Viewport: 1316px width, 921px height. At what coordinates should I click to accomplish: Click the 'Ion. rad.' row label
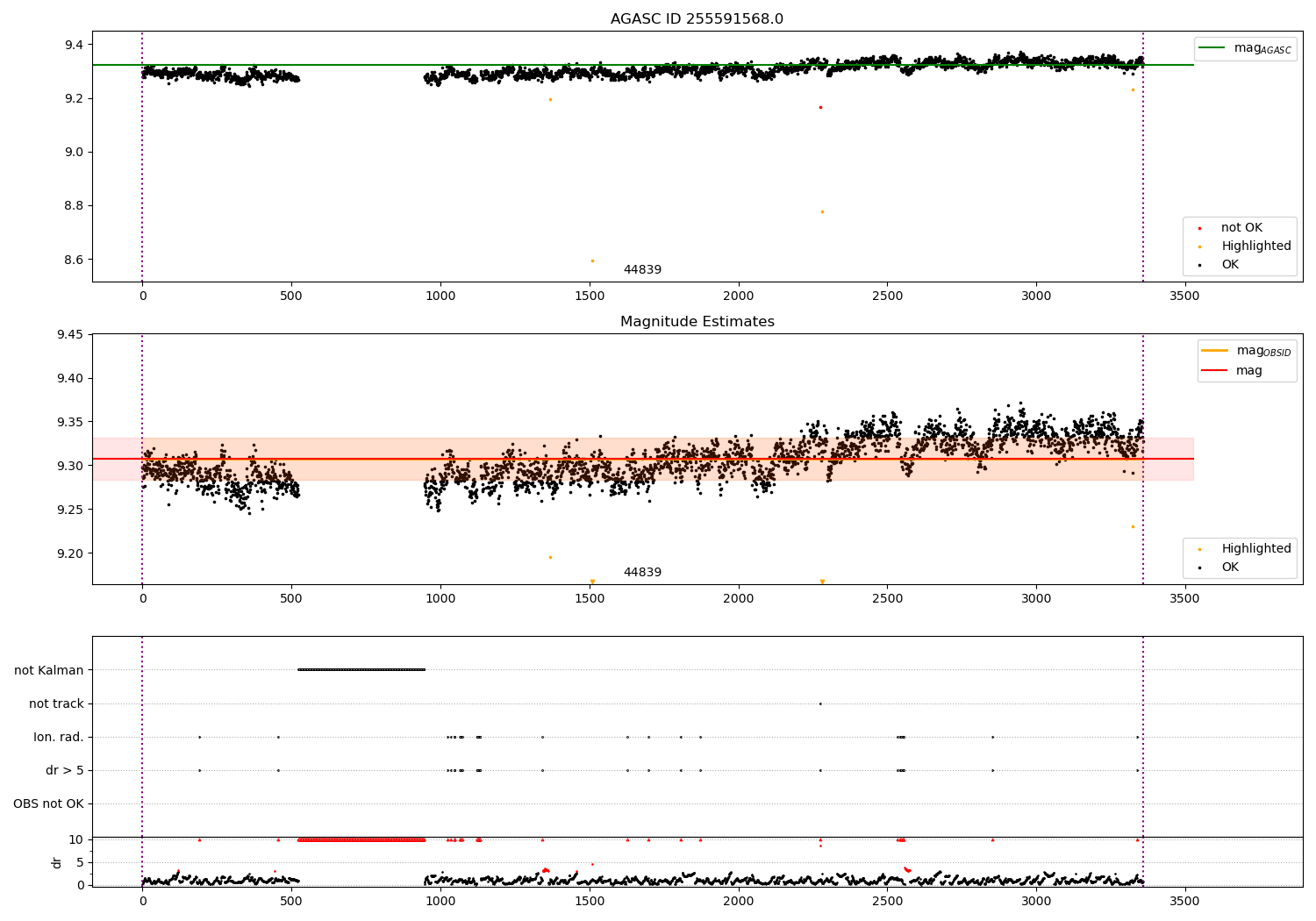point(59,737)
